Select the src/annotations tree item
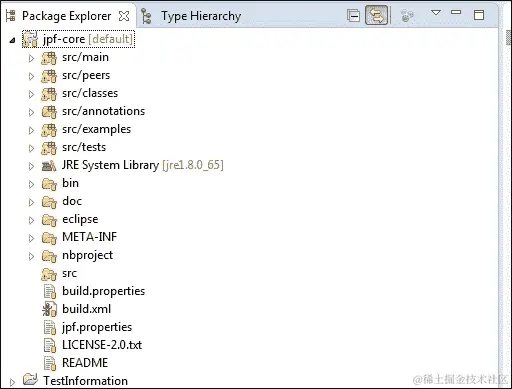 [x=103, y=111]
